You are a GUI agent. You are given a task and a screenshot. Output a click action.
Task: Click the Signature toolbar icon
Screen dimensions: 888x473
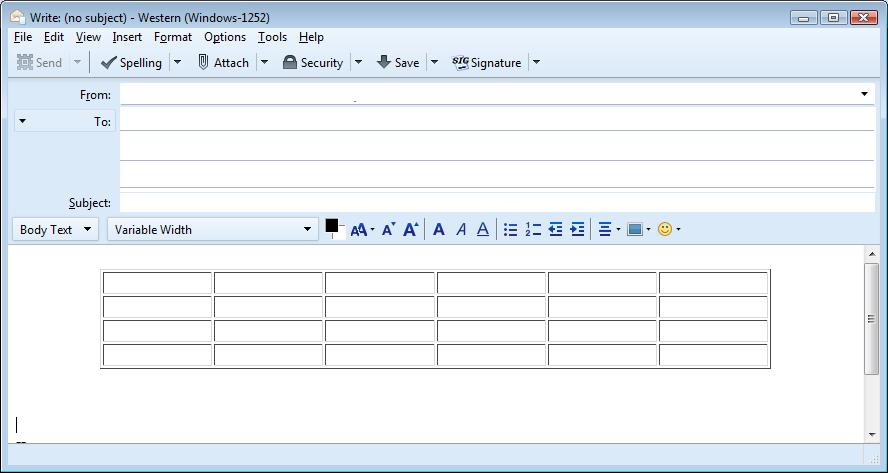pyautogui.click(x=460, y=62)
